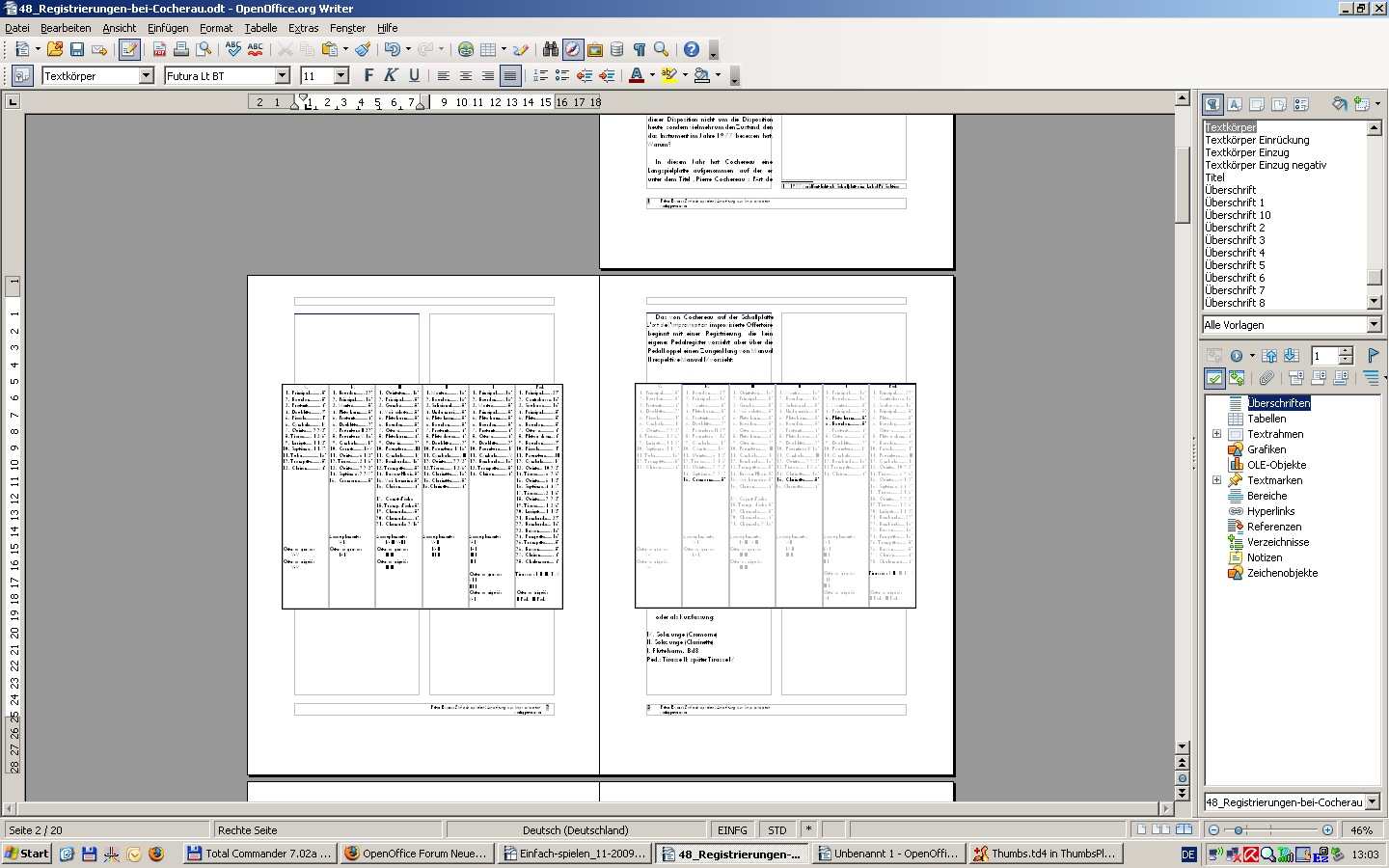Image resolution: width=1389 pixels, height=868 pixels.
Task: Open the Tabelle menu
Action: click(260, 28)
